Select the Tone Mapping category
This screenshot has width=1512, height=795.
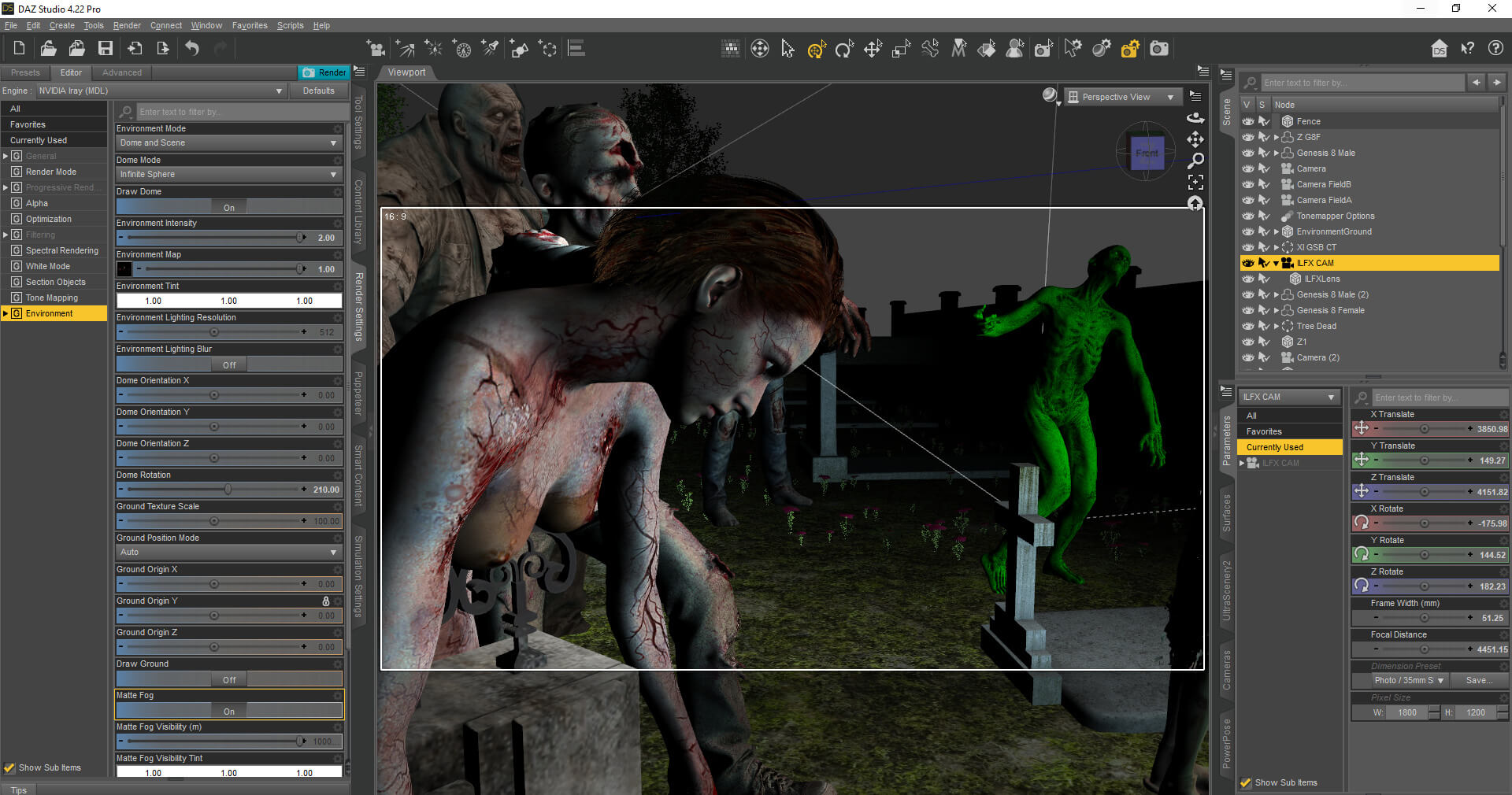point(52,298)
